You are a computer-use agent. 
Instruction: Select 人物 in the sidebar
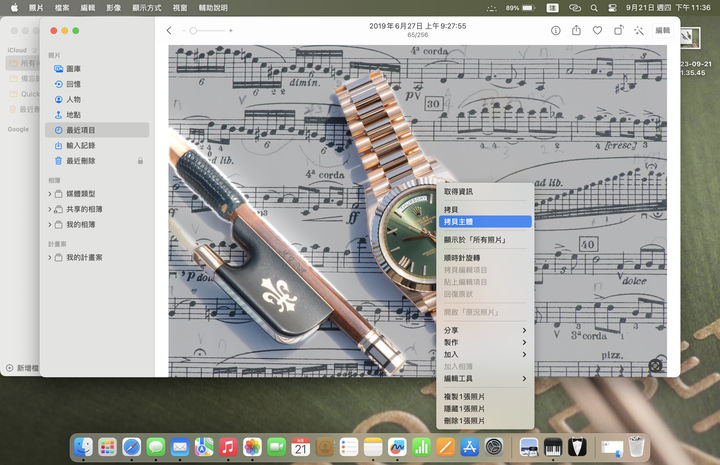coord(97,99)
